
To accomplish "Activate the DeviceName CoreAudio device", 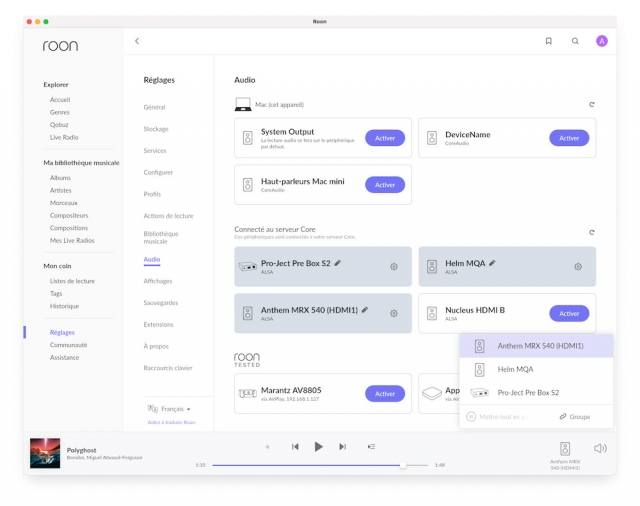I will (x=569, y=138).
